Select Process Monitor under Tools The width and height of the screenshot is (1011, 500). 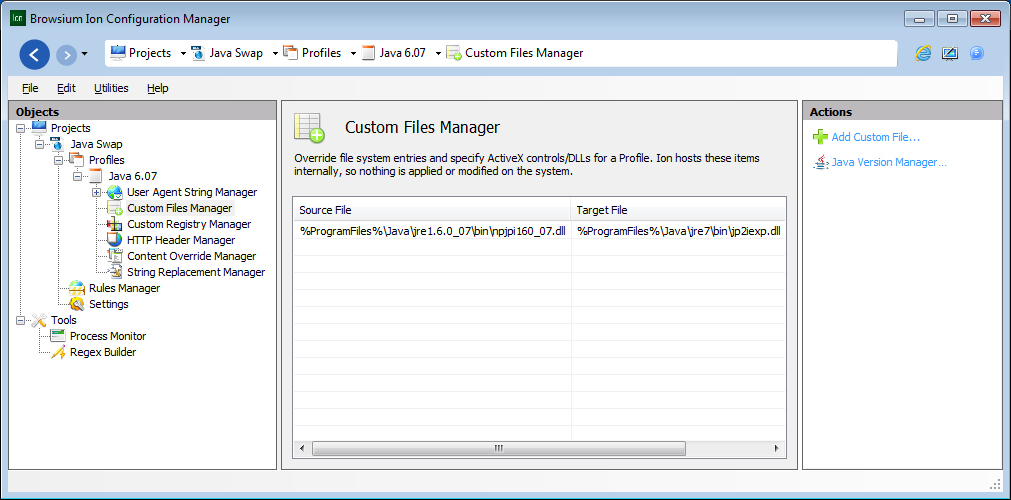[107, 336]
